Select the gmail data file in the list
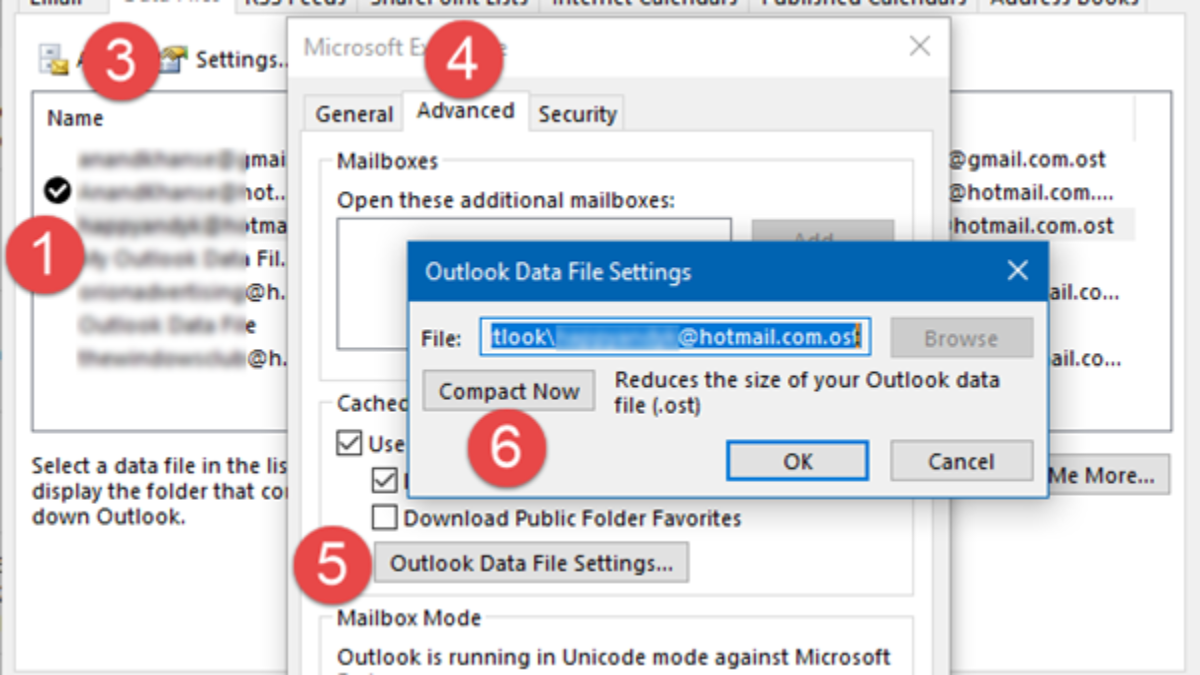 [x=180, y=158]
